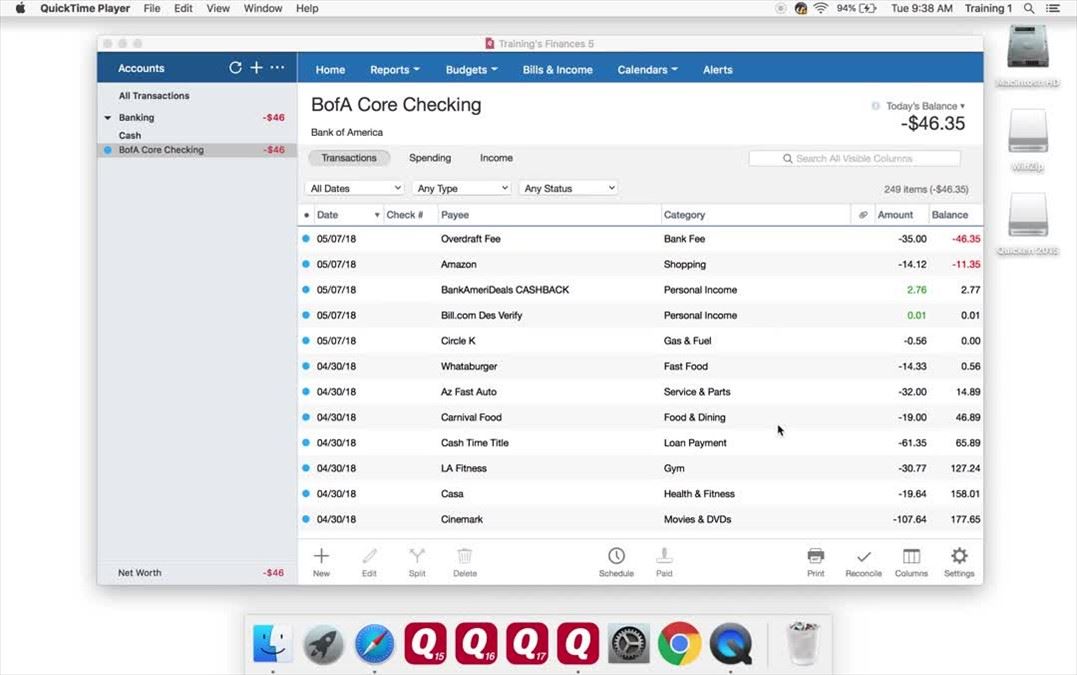1077x675 pixels.
Task: Open the Any Type filter dropdown
Action: 462,188
